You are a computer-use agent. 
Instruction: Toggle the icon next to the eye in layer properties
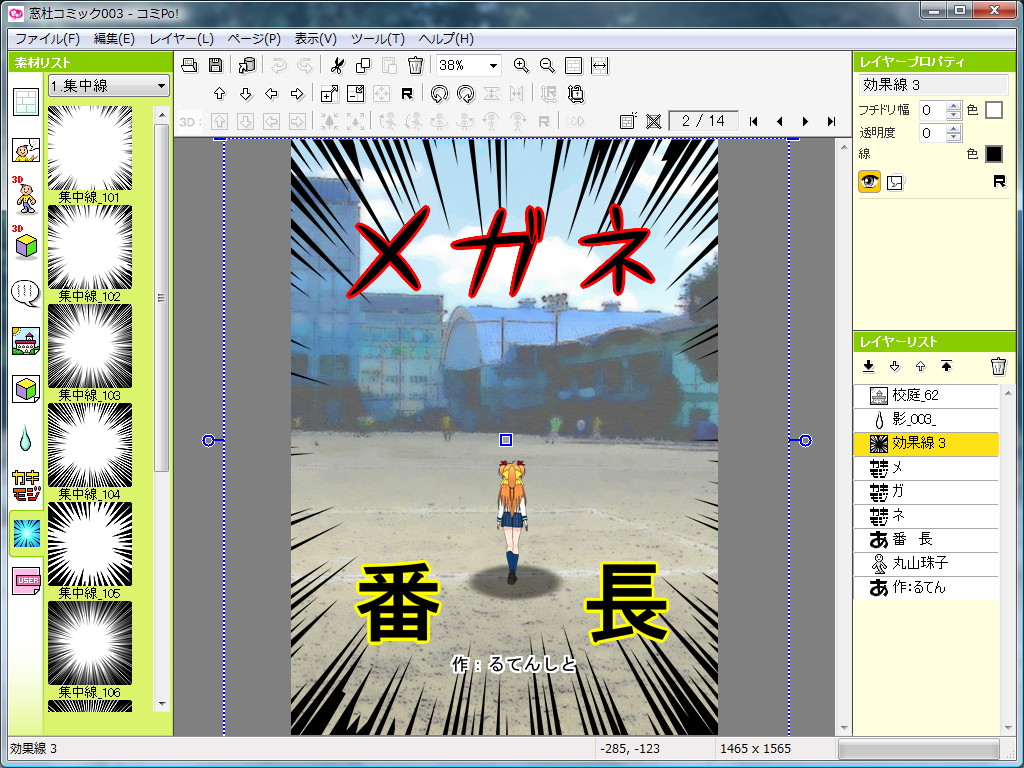[895, 182]
